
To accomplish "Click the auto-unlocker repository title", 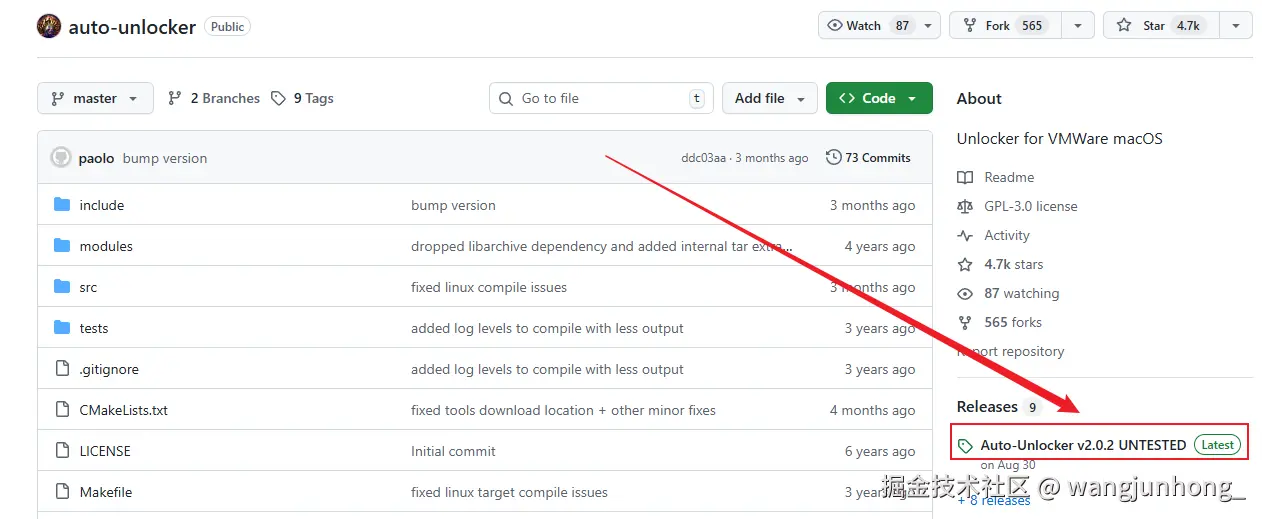I will click(x=132, y=27).
